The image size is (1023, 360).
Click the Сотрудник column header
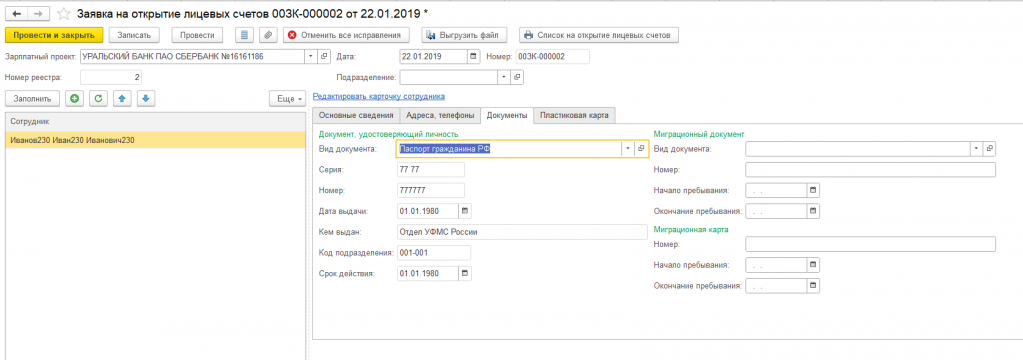(x=155, y=121)
